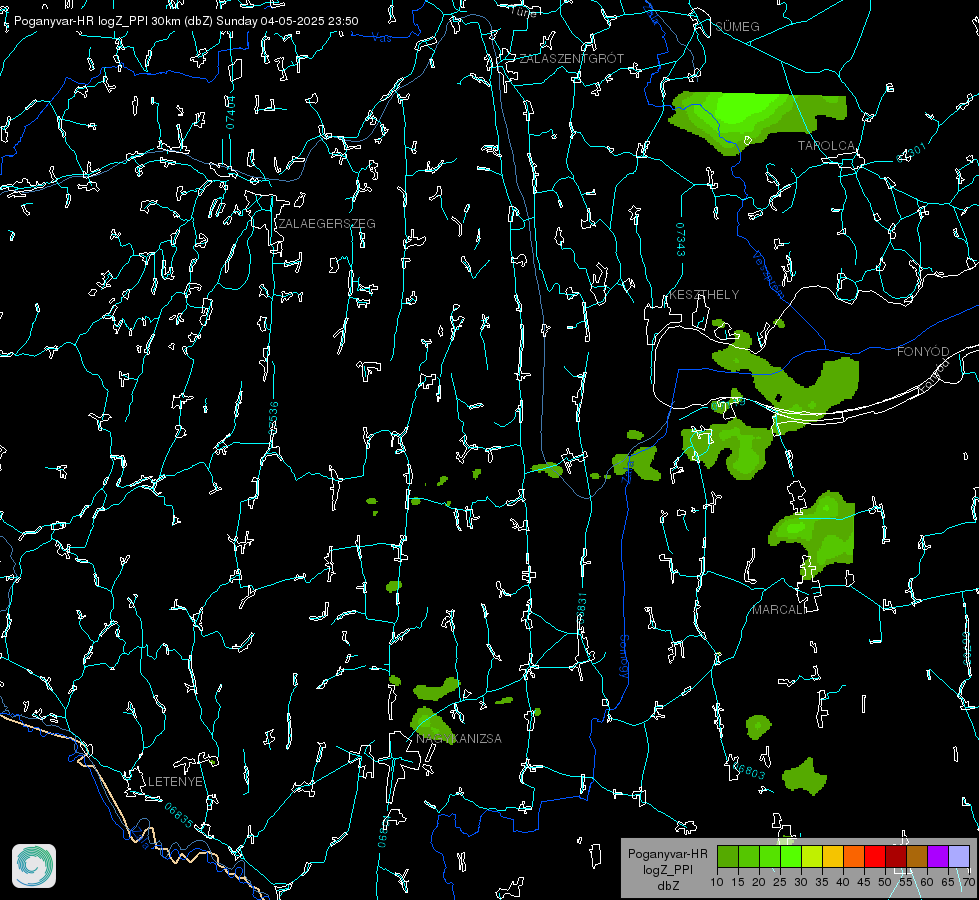Click the swirl logo icon in the corner

[34, 866]
